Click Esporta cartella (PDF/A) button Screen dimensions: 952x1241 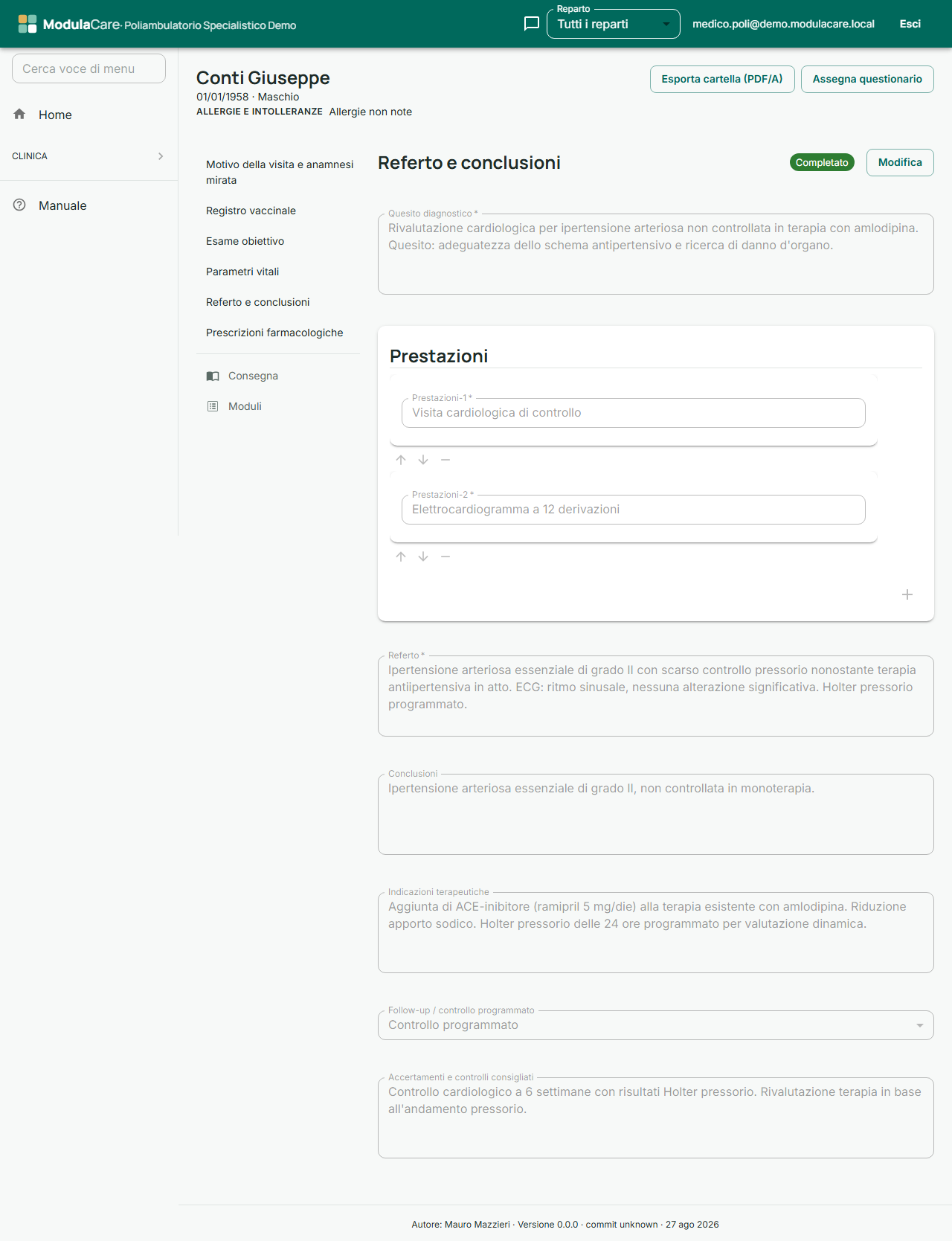pos(722,79)
